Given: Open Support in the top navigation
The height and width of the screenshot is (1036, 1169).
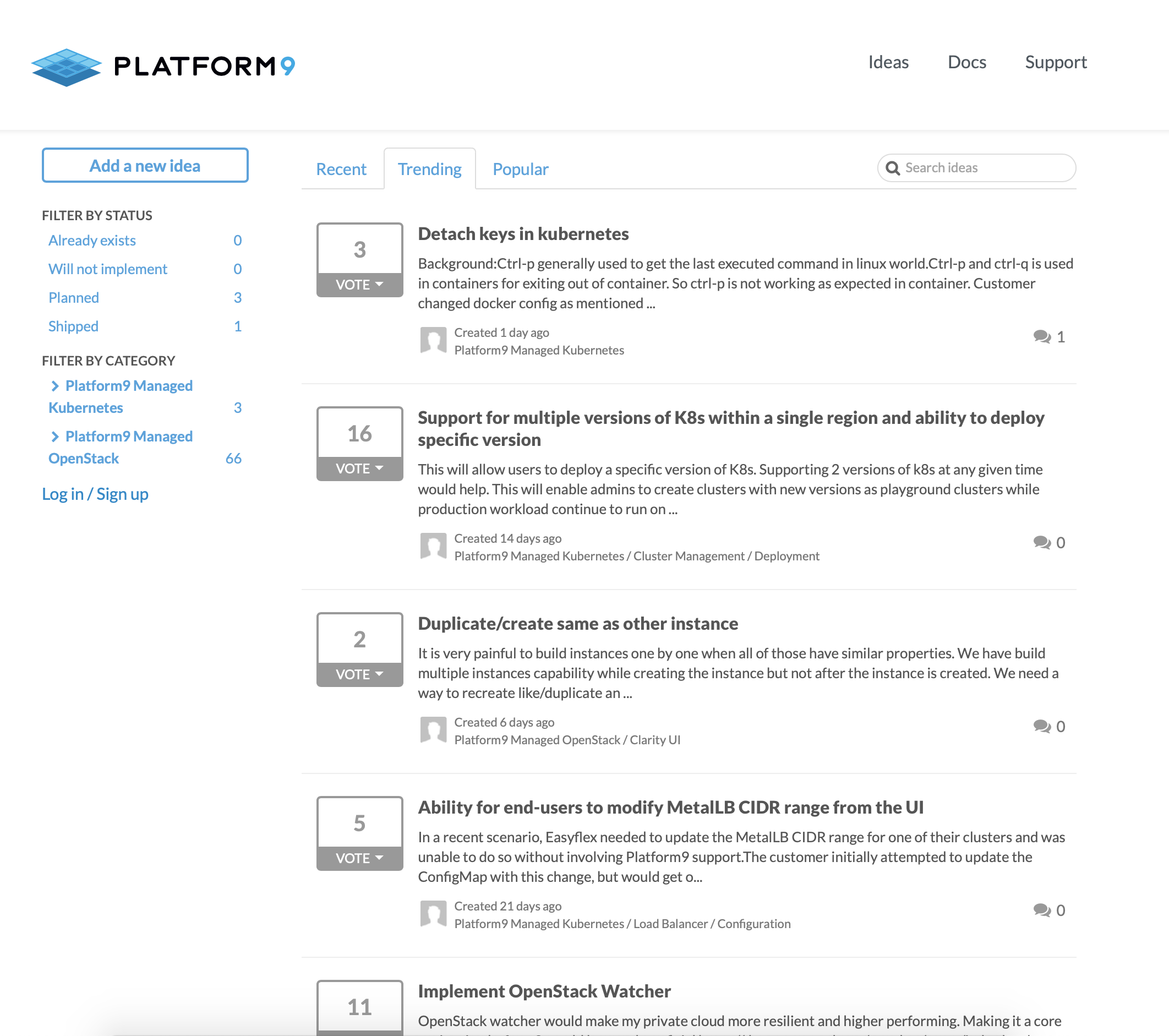Looking at the screenshot, I should pyautogui.click(x=1055, y=62).
